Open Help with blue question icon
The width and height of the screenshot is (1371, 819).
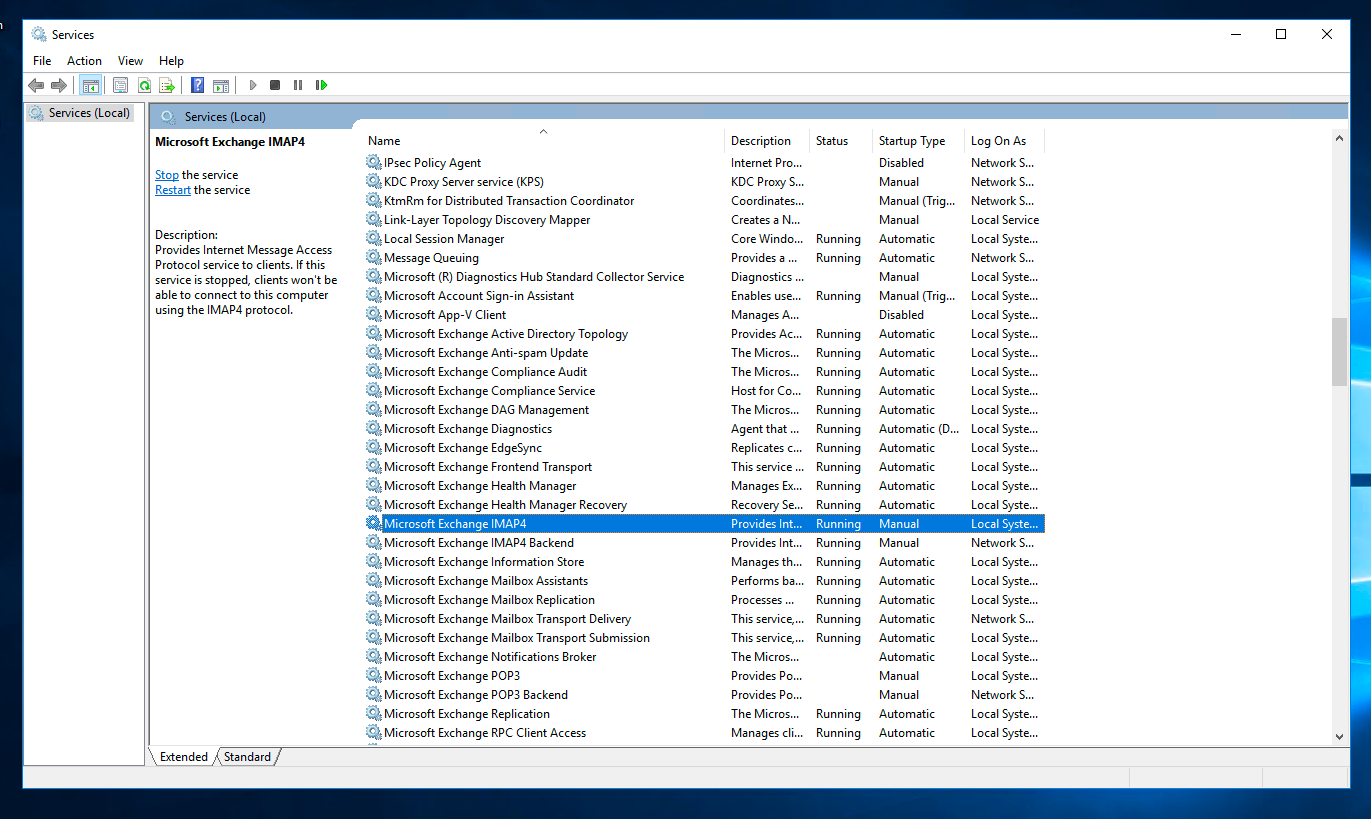point(198,85)
